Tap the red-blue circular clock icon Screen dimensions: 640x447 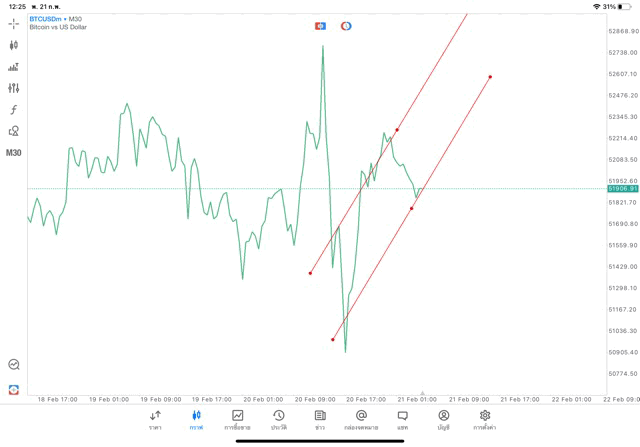pyautogui.click(x=346, y=25)
